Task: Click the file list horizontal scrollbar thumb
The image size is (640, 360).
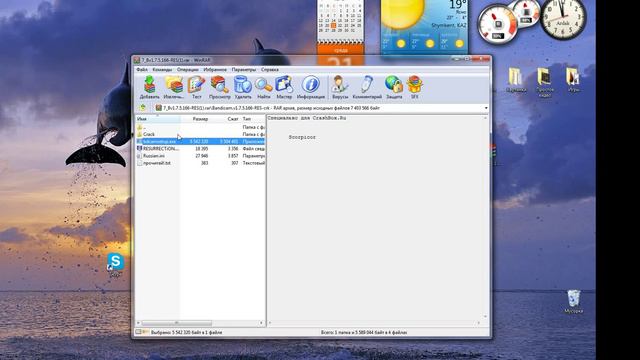Action: point(177,323)
